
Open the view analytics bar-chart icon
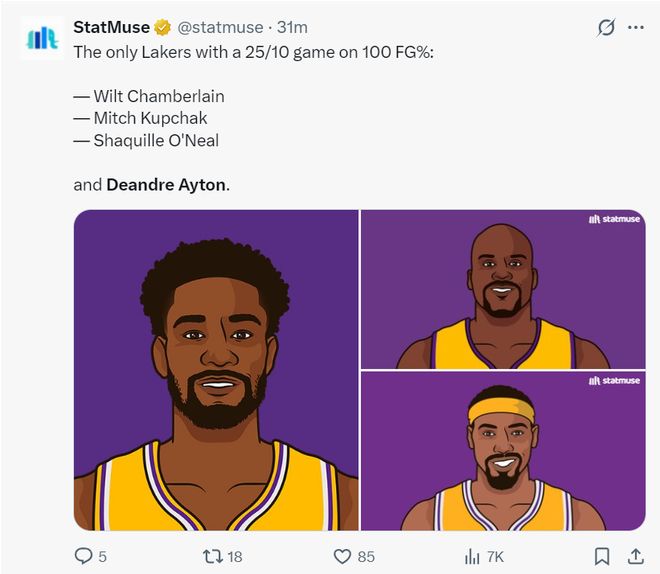pos(472,556)
